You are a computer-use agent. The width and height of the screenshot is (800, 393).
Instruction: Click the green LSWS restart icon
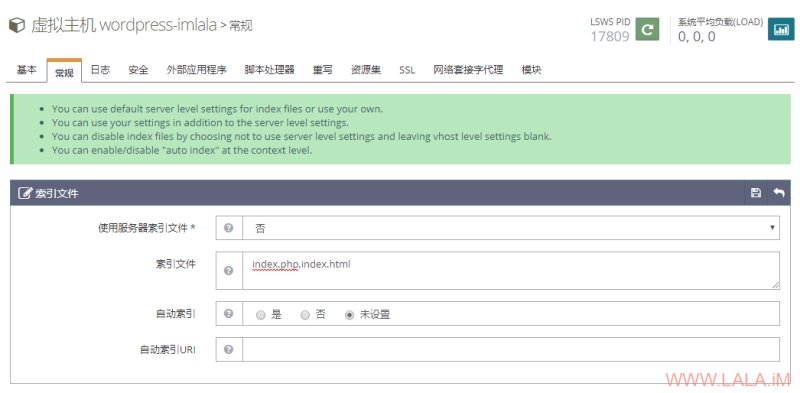(647, 29)
